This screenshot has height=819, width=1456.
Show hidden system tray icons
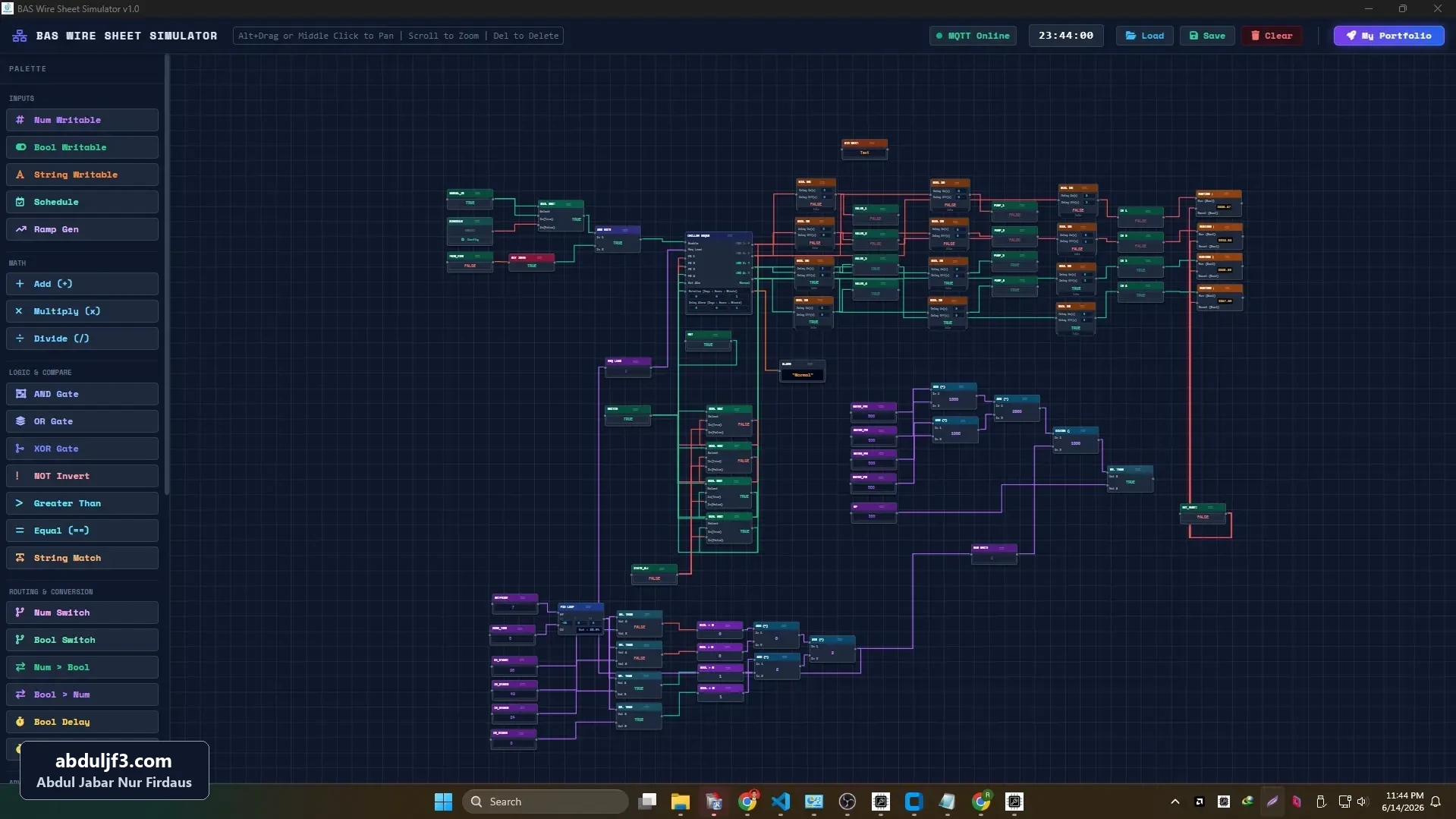click(x=1175, y=802)
